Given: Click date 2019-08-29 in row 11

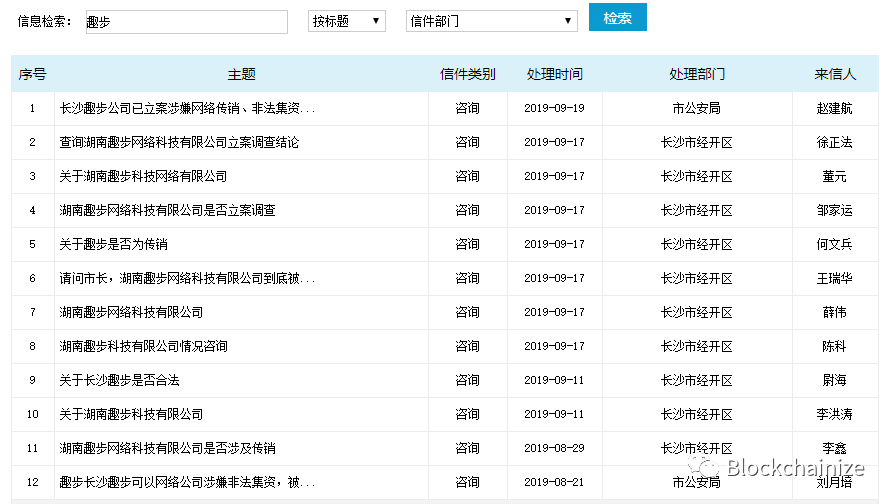Looking at the screenshot, I should tap(554, 448).
